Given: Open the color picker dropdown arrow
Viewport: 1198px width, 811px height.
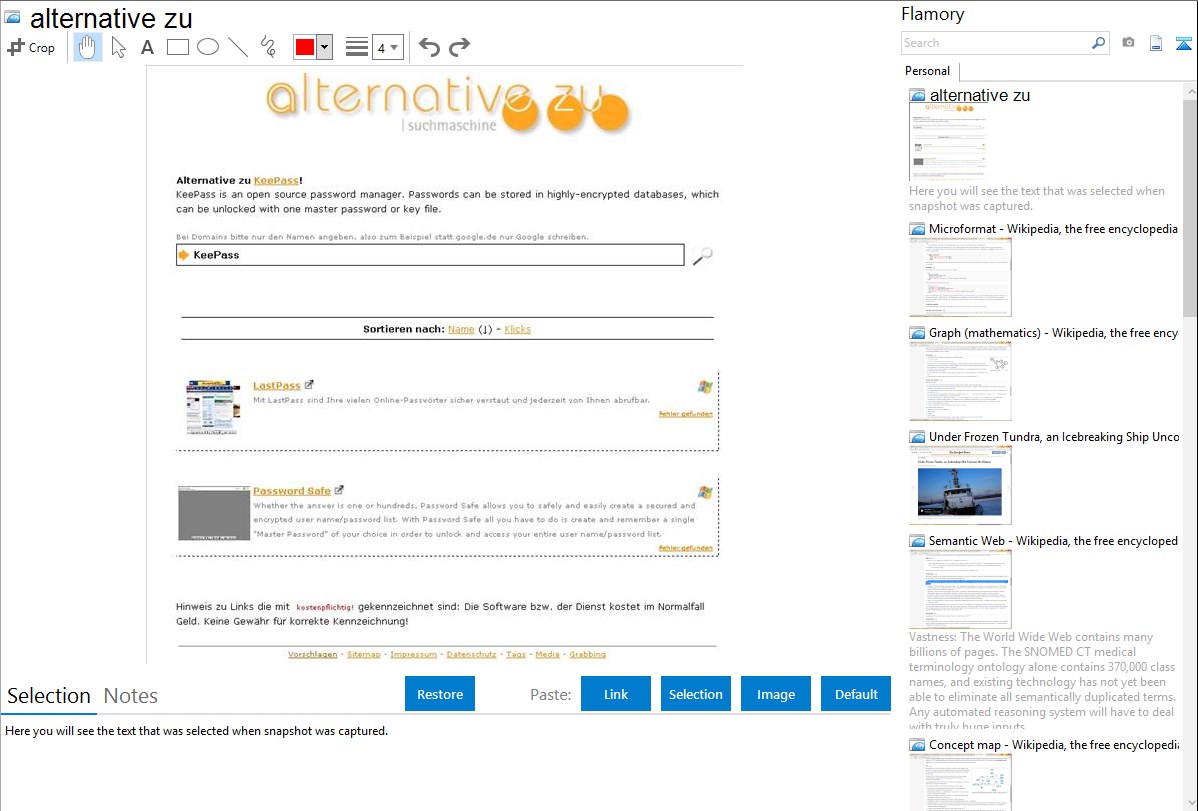Looking at the screenshot, I should coord(325,47).
